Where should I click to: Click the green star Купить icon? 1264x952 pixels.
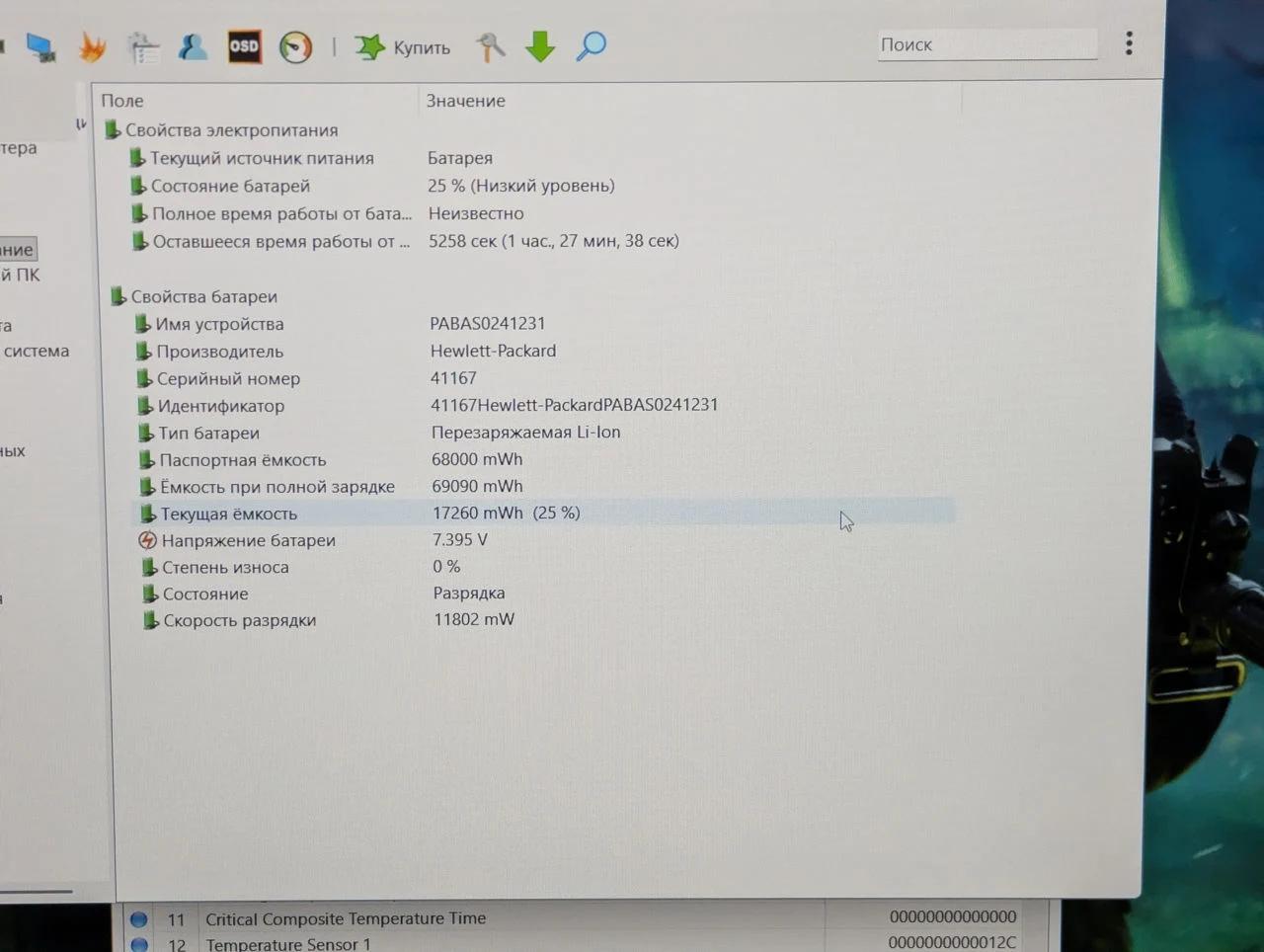click(369, 46)
